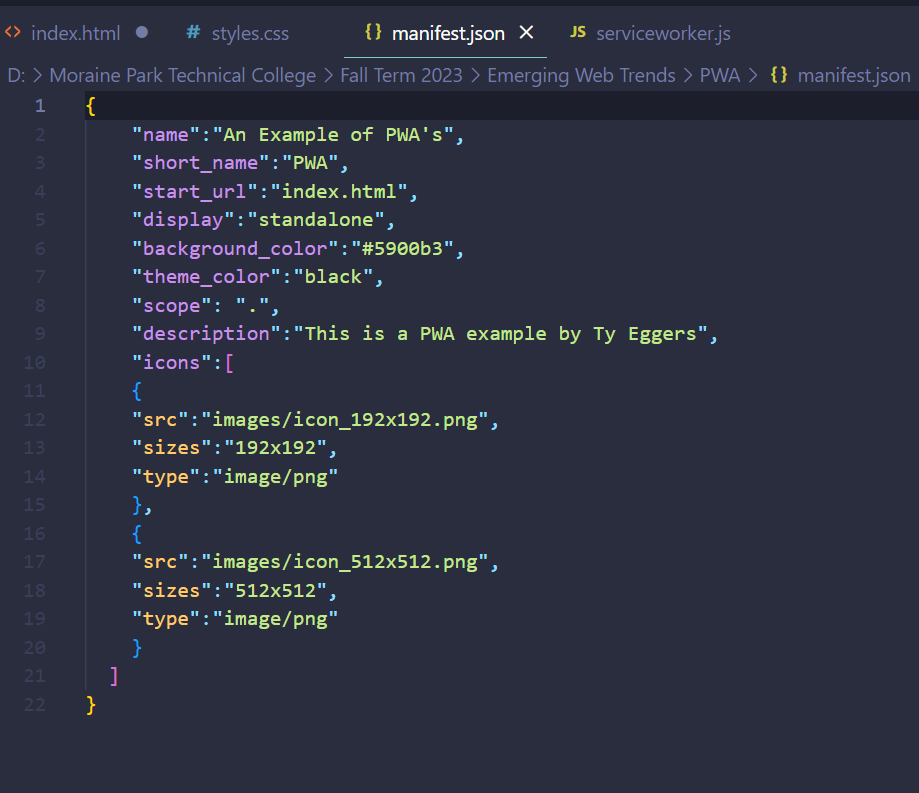Click the "image/png" value on line 19
This screenshot has width=919, height=793.
275,619
